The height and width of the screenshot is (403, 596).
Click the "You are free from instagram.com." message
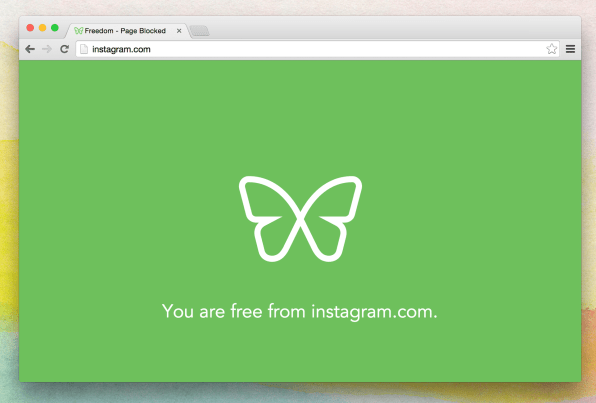[x=300, y=311]
